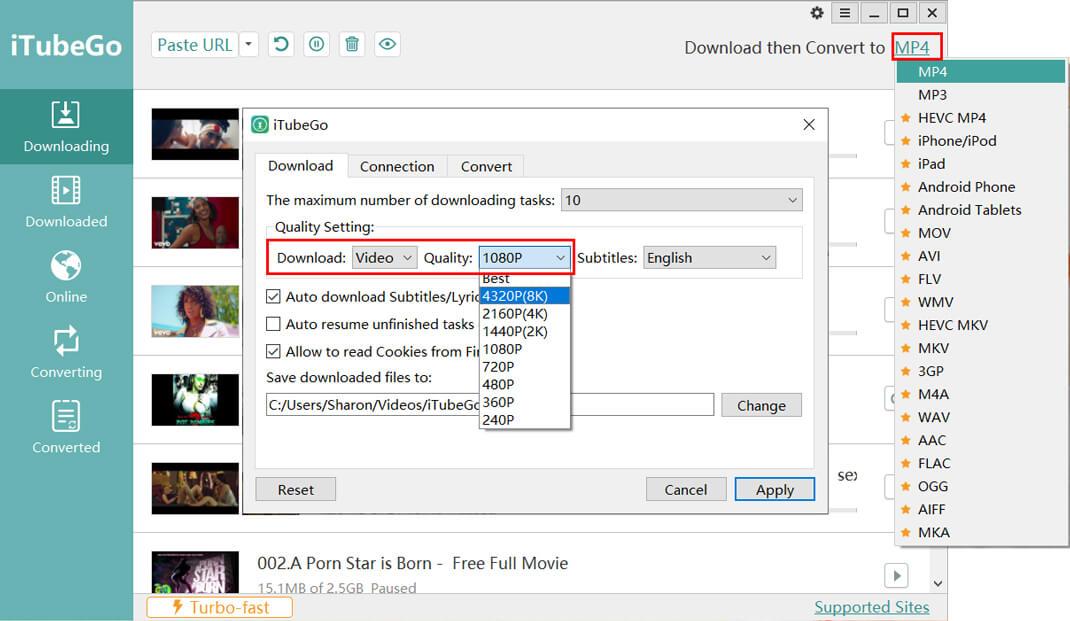Choose AVI format option
Screen dimensions: 1070x621
coord(981,256)
